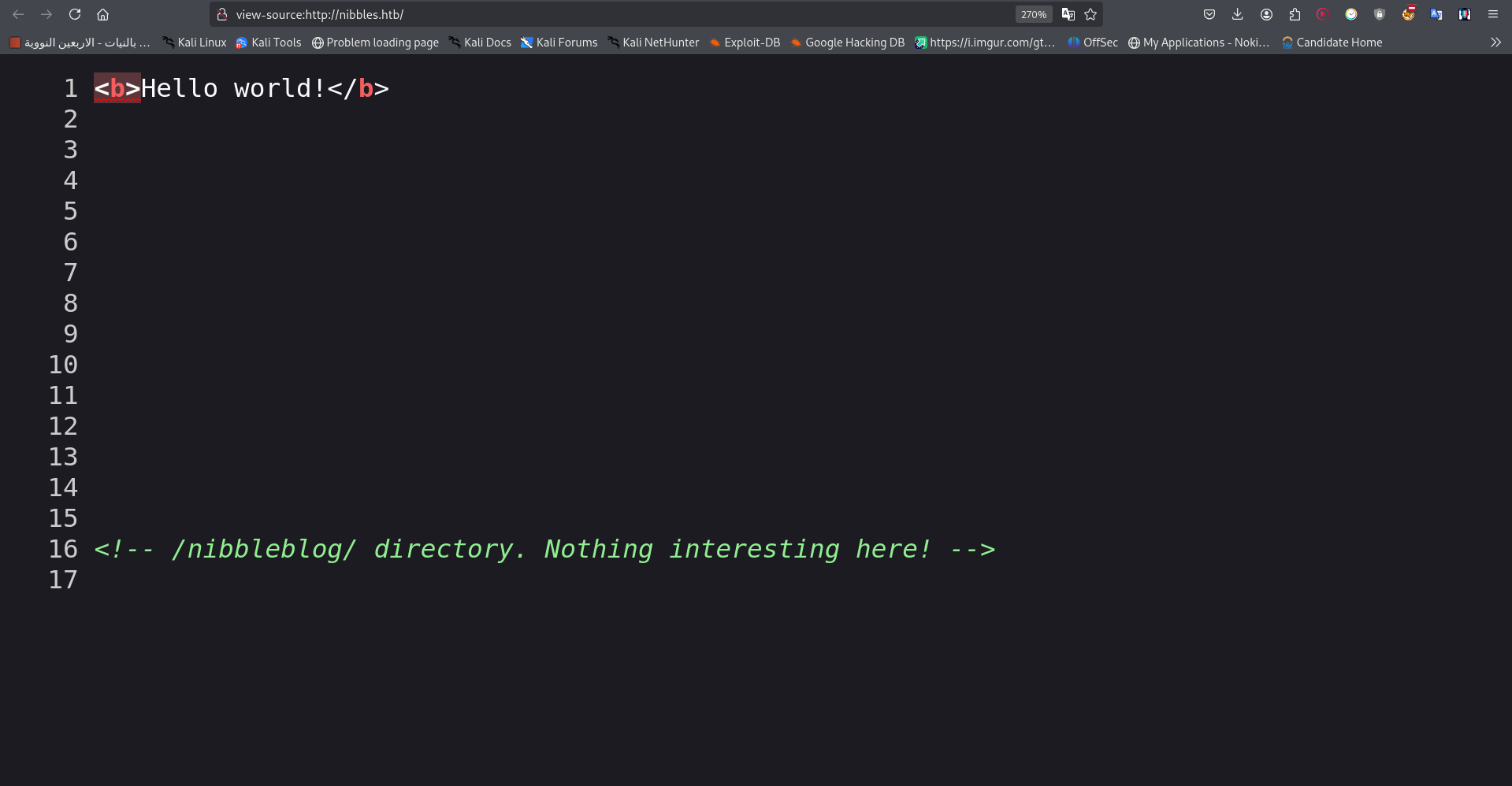1512x786 pixels.
Task: Bookmark this page with the star icon
Action: (1090, 14)
